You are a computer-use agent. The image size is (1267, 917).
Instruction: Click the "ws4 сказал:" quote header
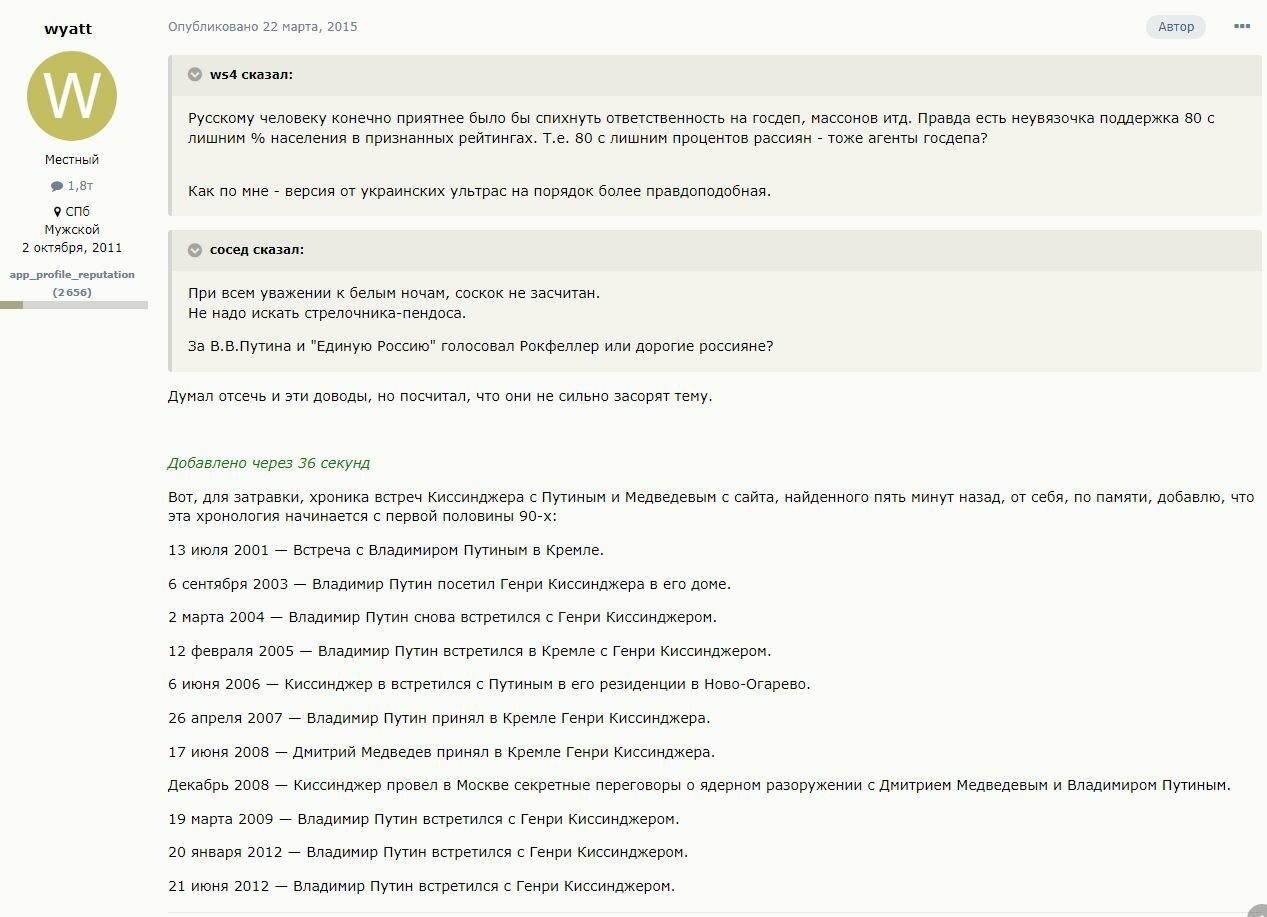[x=251, y=75]
